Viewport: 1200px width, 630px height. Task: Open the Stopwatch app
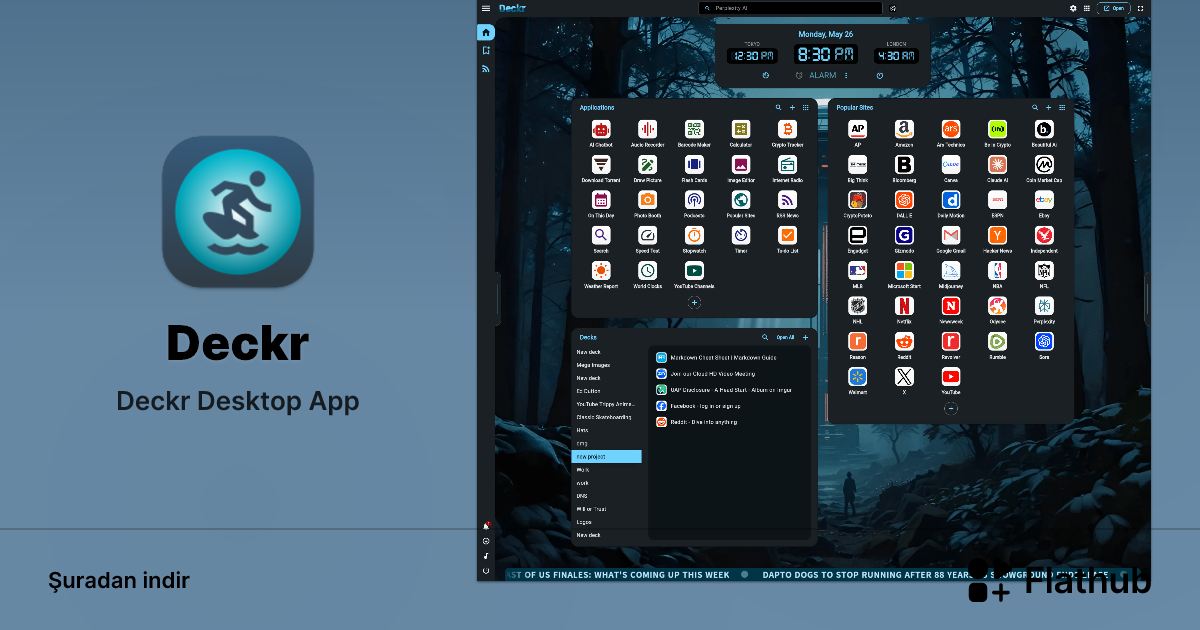tap(694, 235)
